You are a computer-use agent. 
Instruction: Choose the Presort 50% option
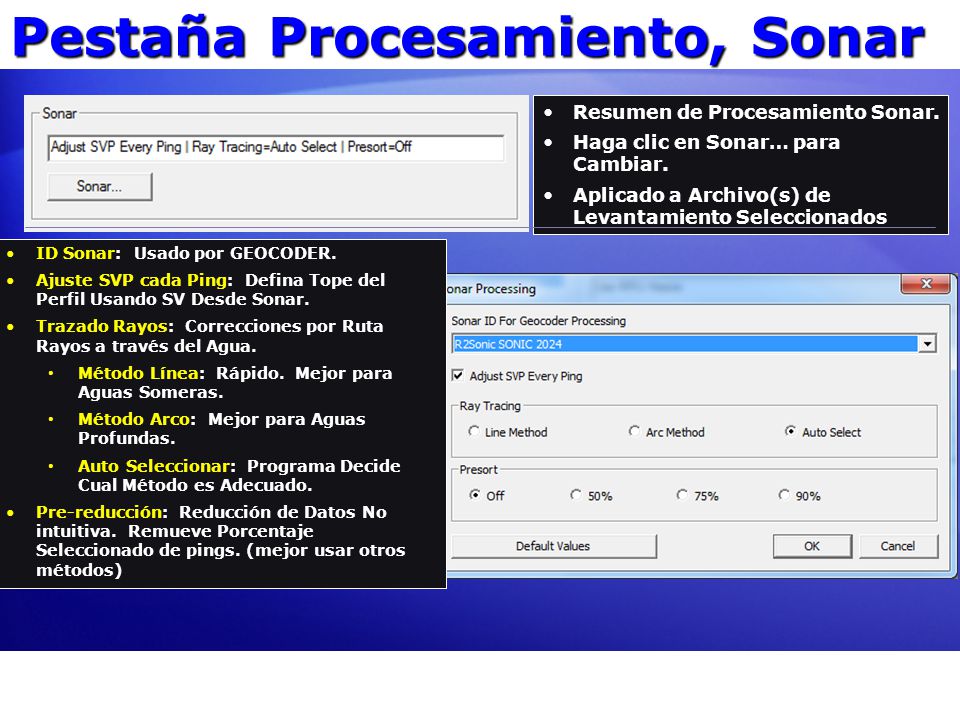[x=576, y=495]
